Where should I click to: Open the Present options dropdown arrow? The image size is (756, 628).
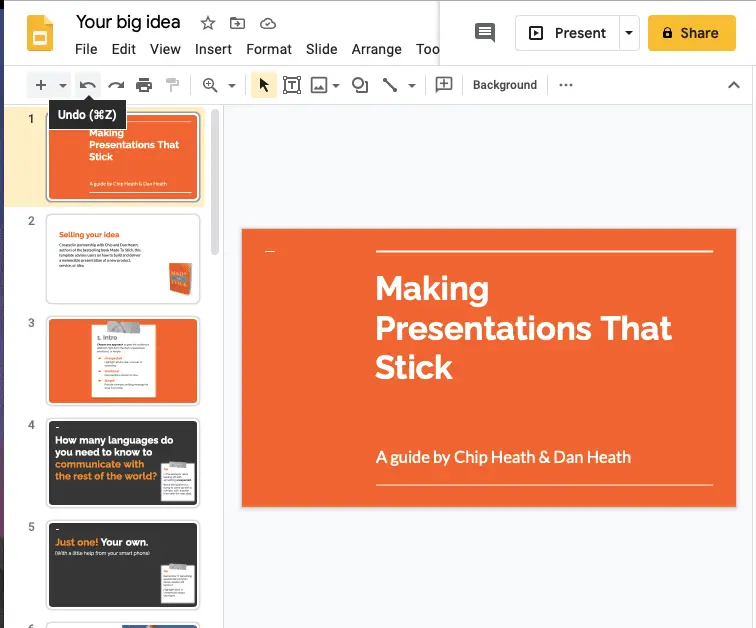coord(629,33)
